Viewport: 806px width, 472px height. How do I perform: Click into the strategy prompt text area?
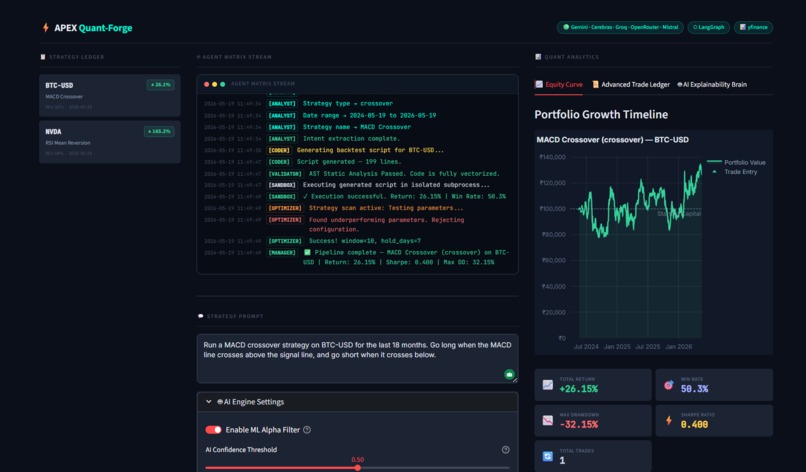pyautogui.click(x=357, y=358)
